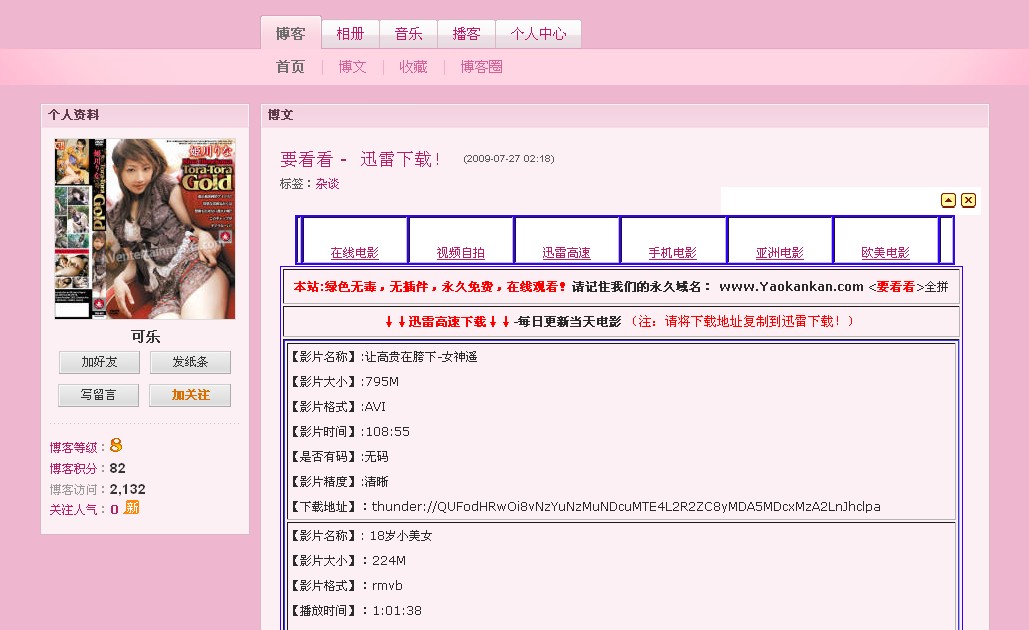Image resolution: width=1029 pixels, height=630 pixels.
Task: Click the 加关注 button
Action: pyautogui.click(x=190, y=395)
